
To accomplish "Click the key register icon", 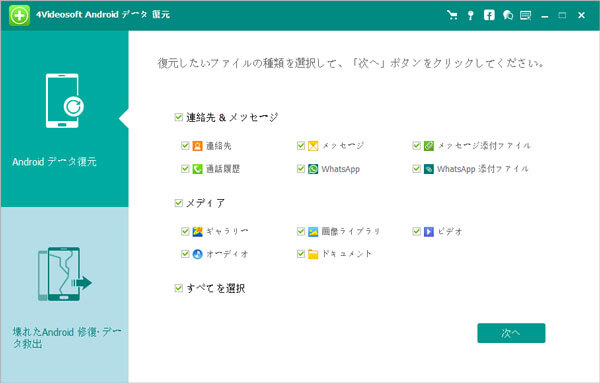I will 471,15.
